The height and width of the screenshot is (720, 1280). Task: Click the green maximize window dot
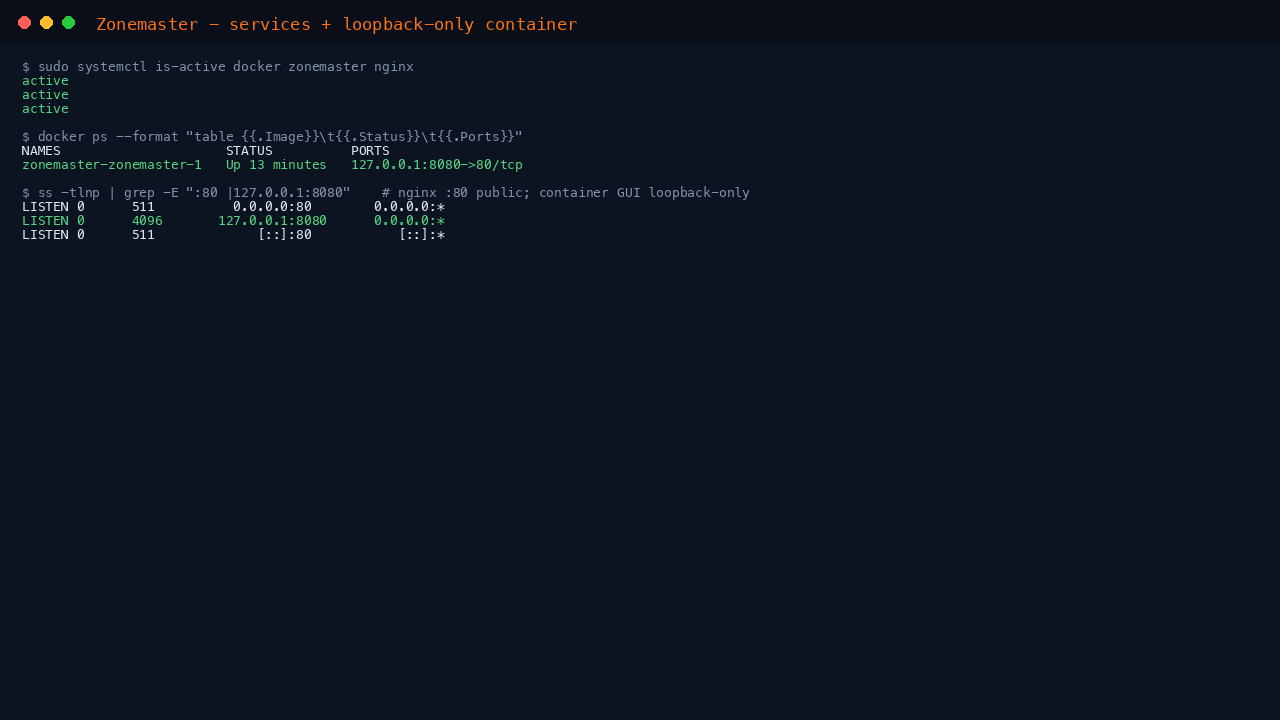[x=69, y=23]
